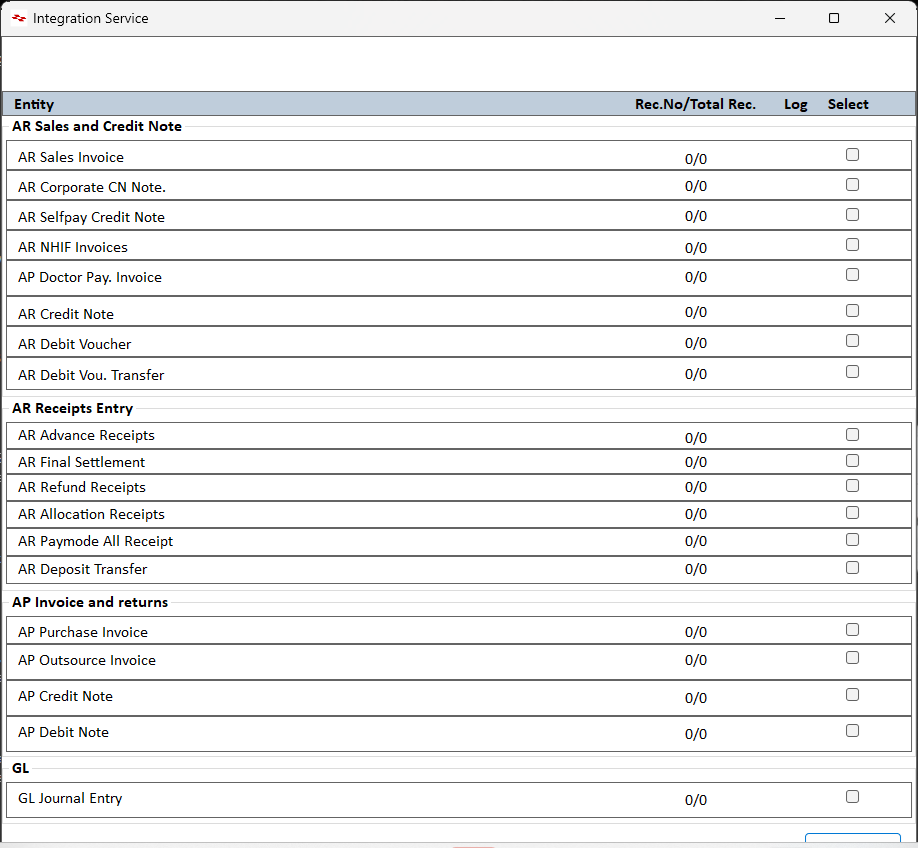This screenshot has width=921, height=848.
Task: Enable AR Refund Receipts selection
Action: pyautogui.click(x=852, y=486)
